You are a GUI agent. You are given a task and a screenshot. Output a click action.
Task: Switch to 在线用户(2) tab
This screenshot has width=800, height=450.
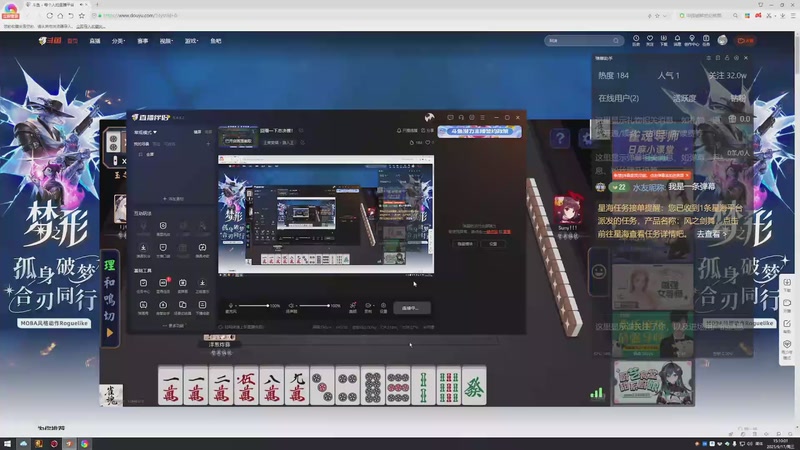point(618,98)
